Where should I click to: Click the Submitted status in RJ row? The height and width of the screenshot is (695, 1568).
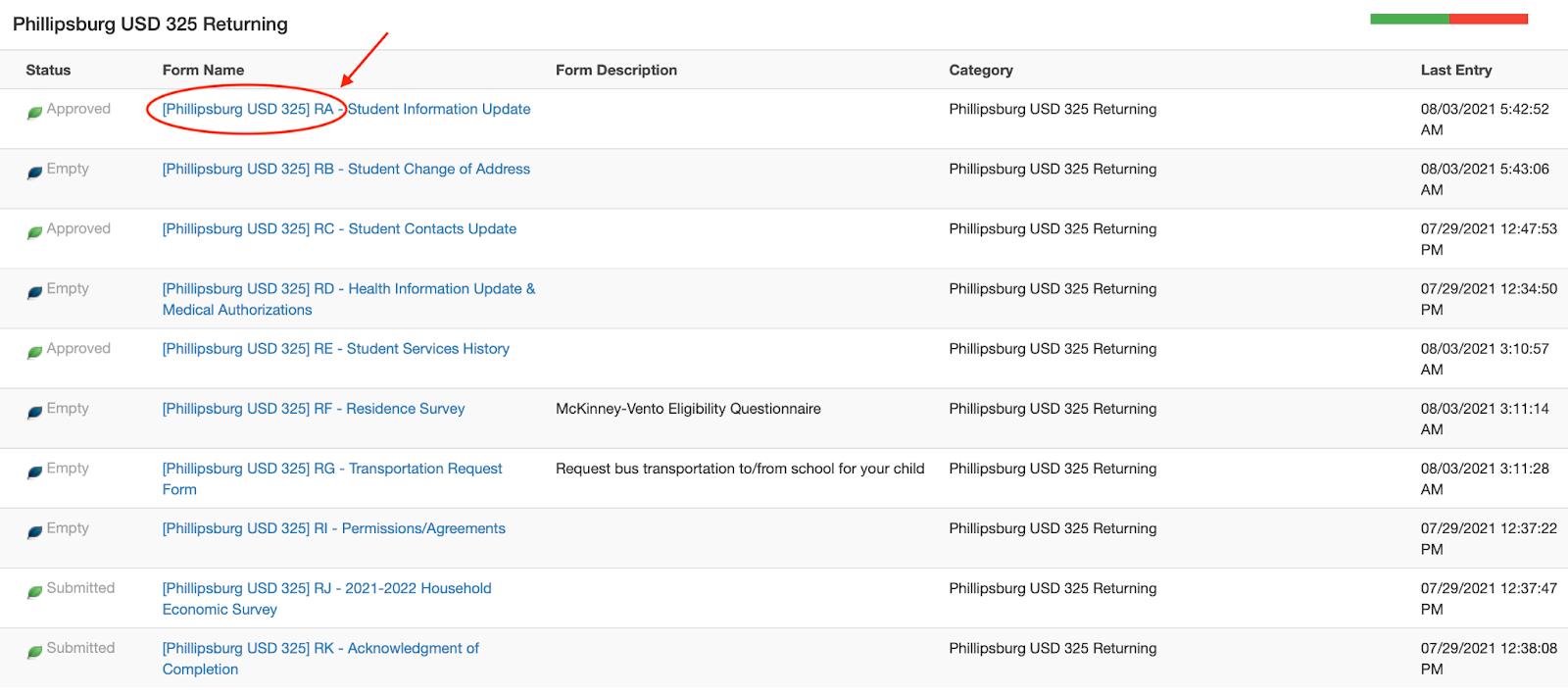(80, 587)
